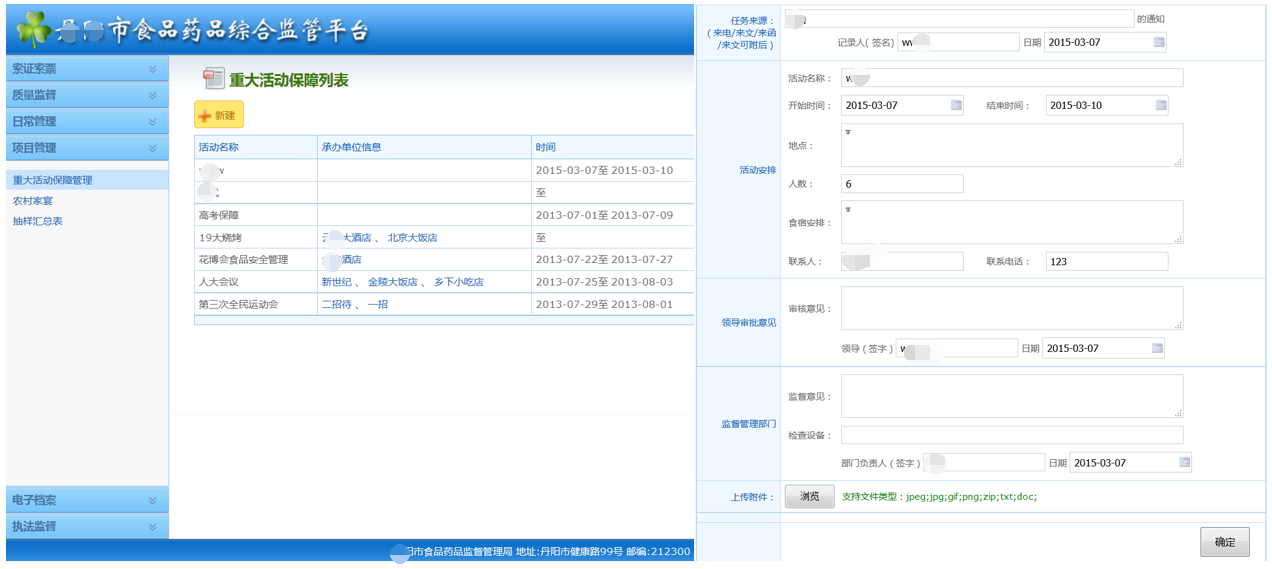Click the 人数 input field
Viewport: 1272px width, 569px height.
(x=901, y=184)
